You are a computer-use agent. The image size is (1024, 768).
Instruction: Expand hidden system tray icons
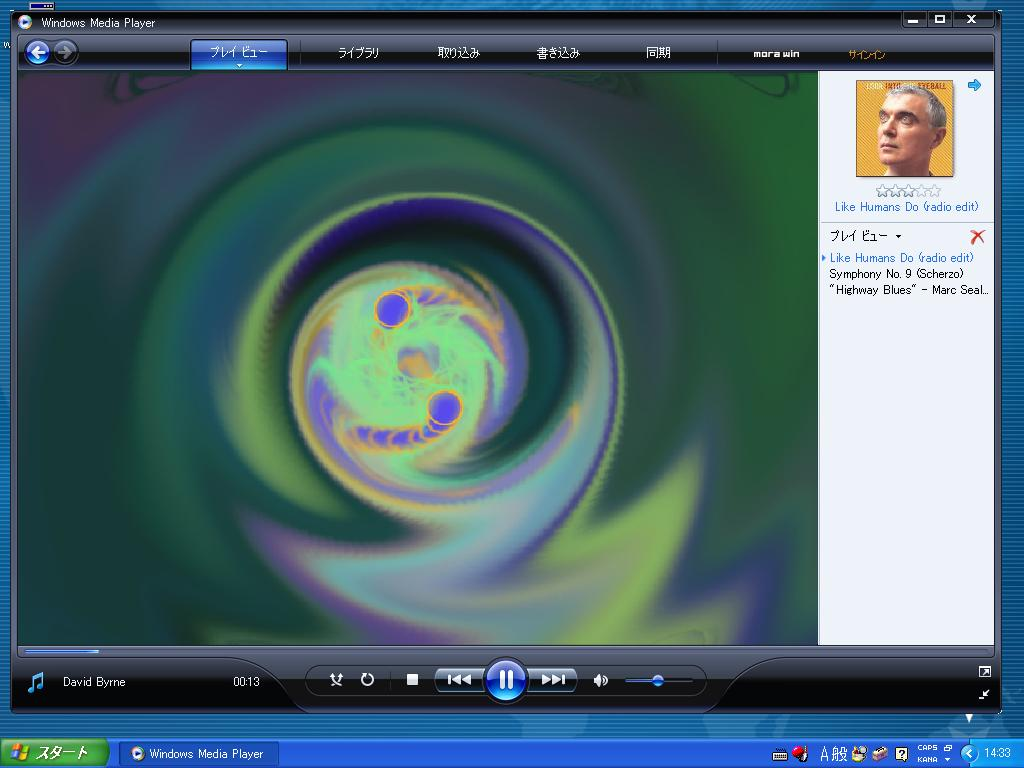click(x=969, y=754)
